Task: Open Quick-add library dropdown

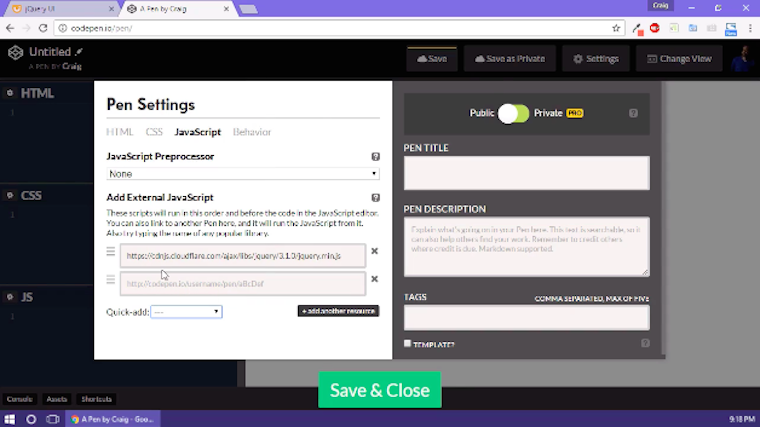Action: pyautogui.click(x=187, y=312)
